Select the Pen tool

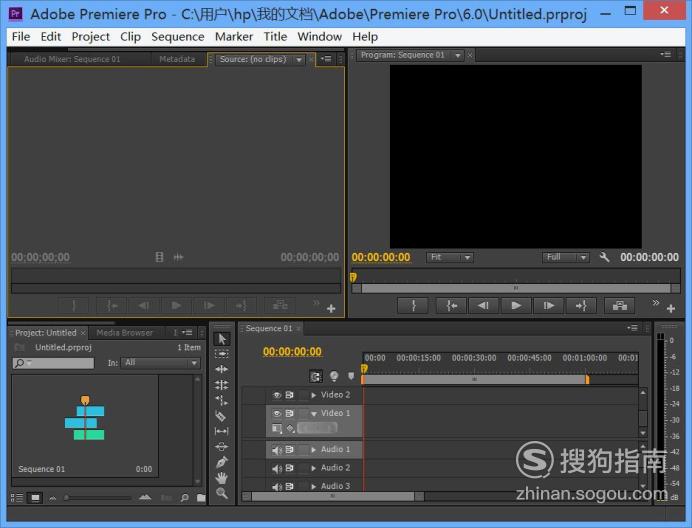pos(222,462)
